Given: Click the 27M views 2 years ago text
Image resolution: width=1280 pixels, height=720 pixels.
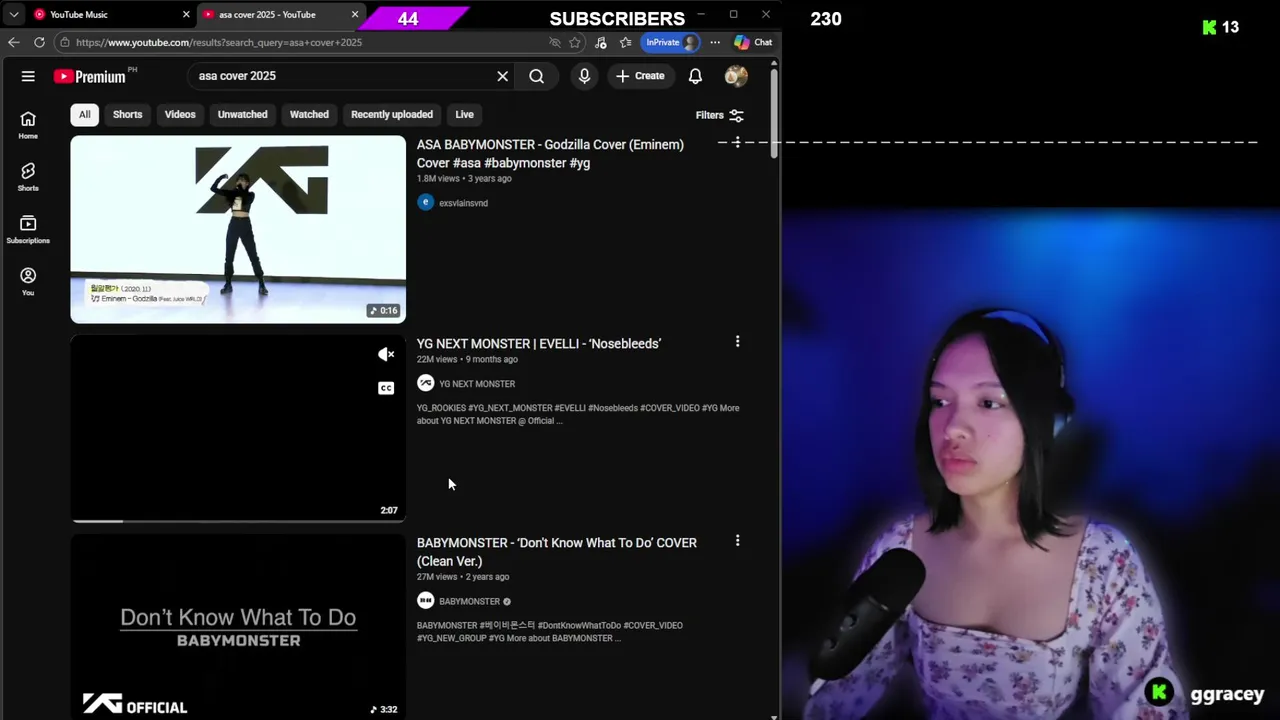Looking at the screenshot, I should (x=463, y=577).
